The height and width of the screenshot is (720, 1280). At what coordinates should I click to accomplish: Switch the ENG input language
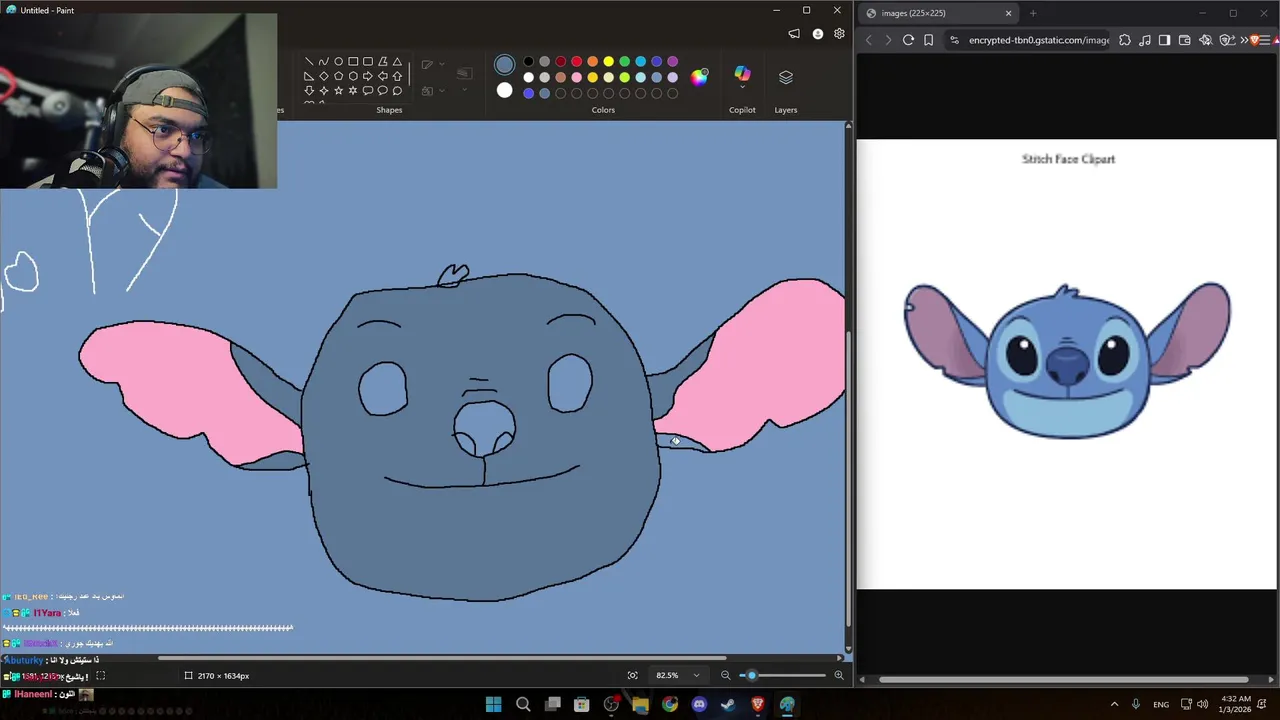tap(1161, 705)
